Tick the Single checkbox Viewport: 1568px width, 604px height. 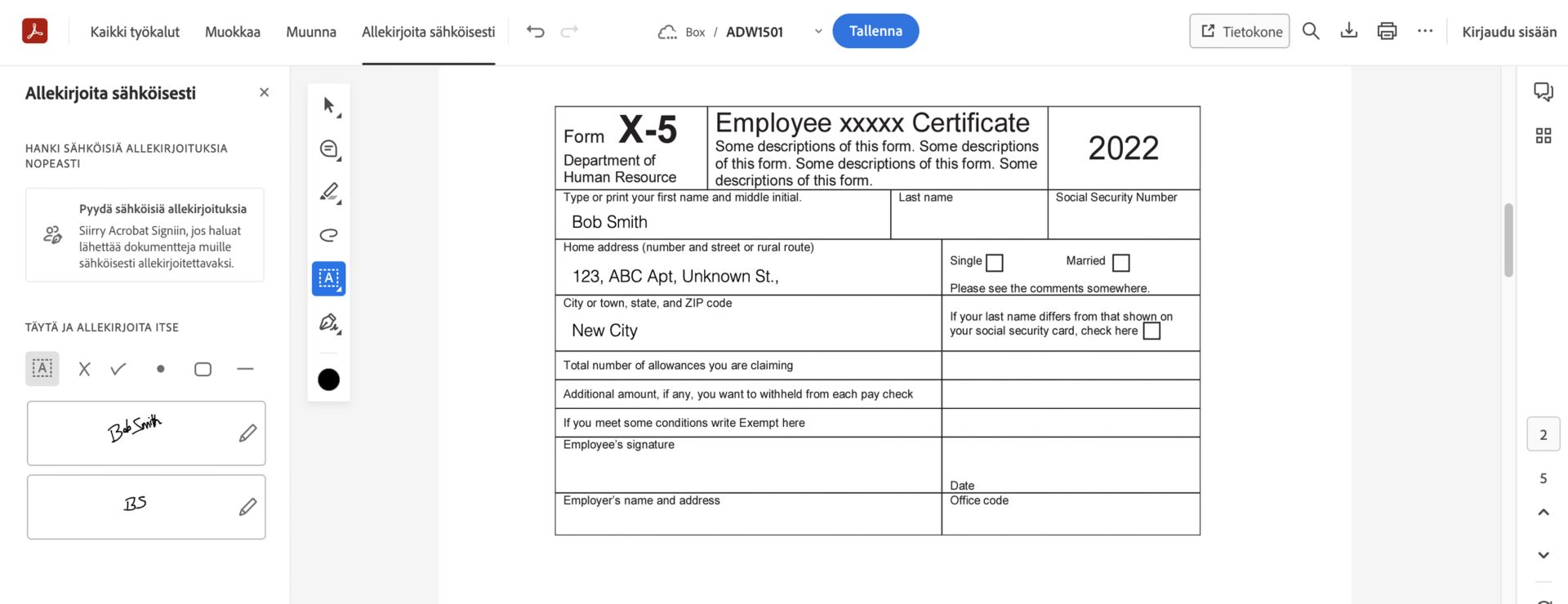pos(995,263)
